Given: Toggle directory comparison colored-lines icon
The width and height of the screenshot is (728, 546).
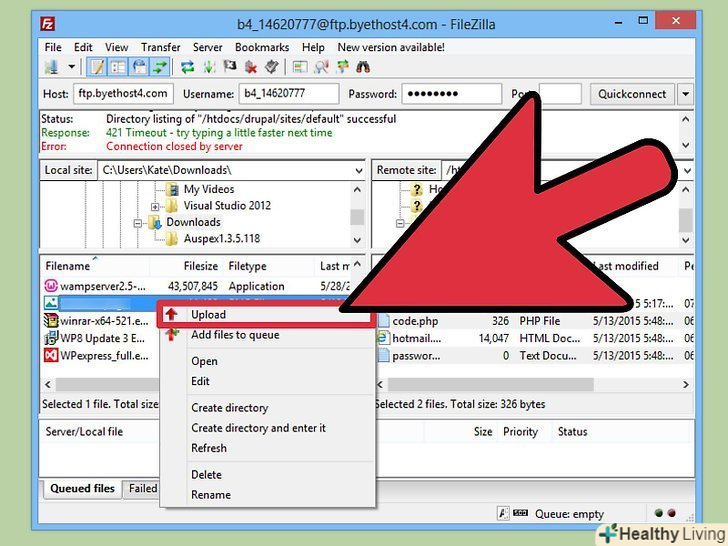Looking at the screenshot, I should [299, 67].
